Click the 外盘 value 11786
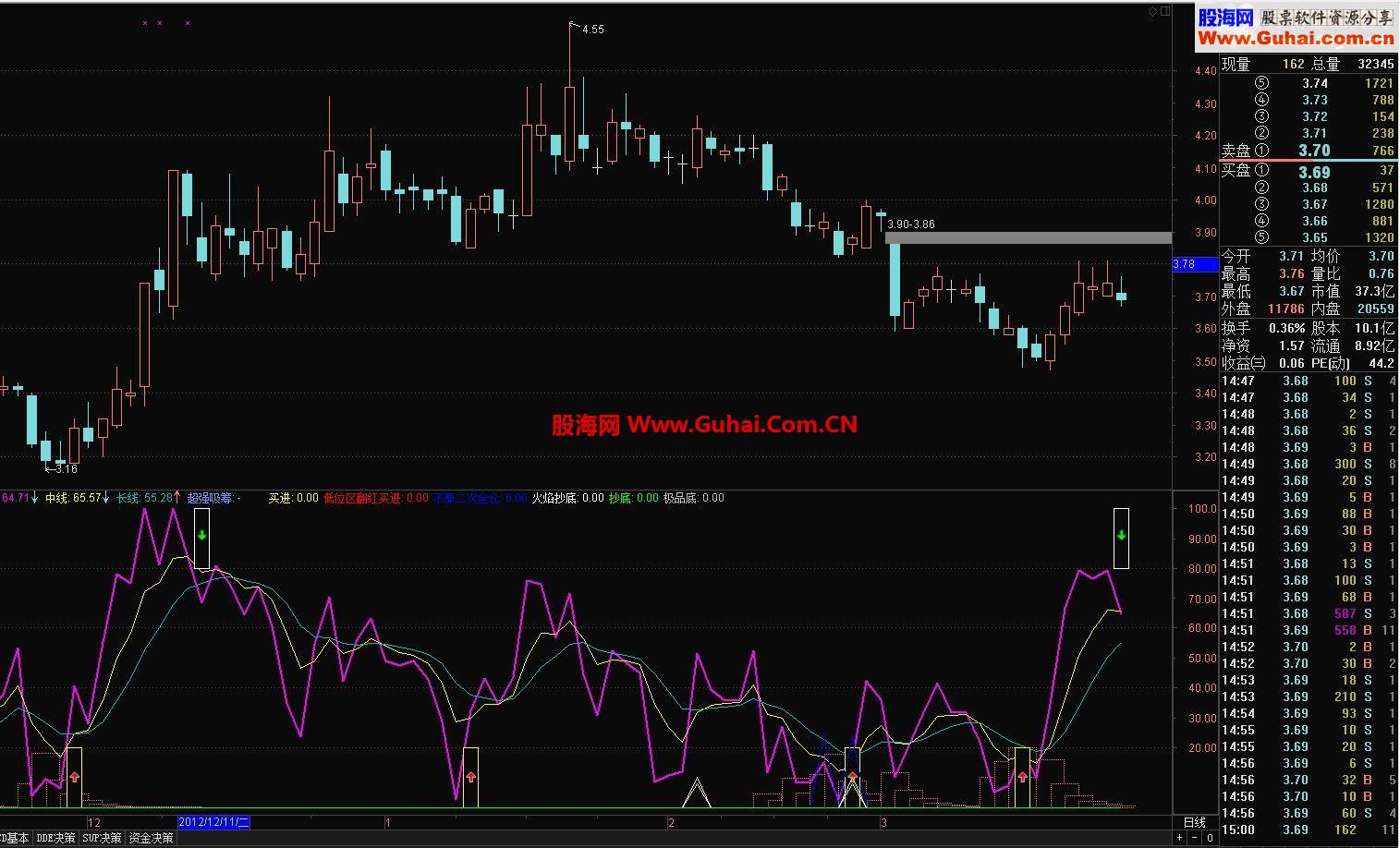 point(1286,309)
